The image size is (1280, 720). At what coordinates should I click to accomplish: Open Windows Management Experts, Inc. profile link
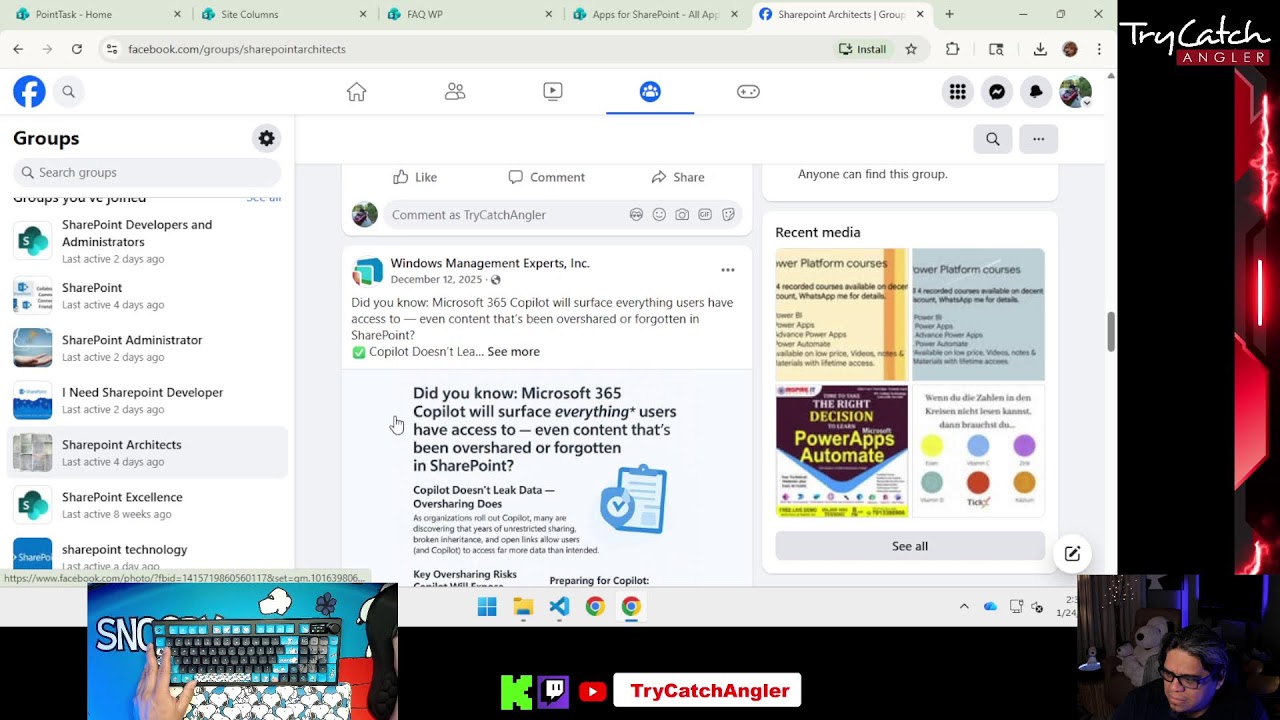[490, 263]
